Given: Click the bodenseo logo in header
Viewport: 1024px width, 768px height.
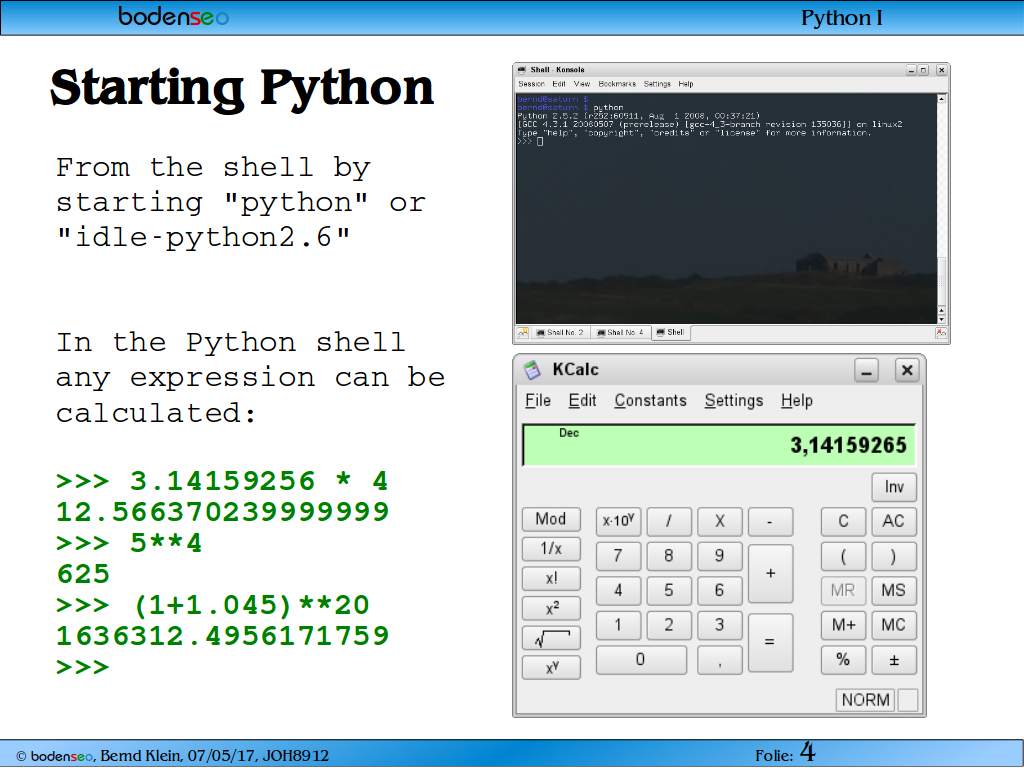Looking at the screenshot, I should pyautogui.click(x=174, y=16).
